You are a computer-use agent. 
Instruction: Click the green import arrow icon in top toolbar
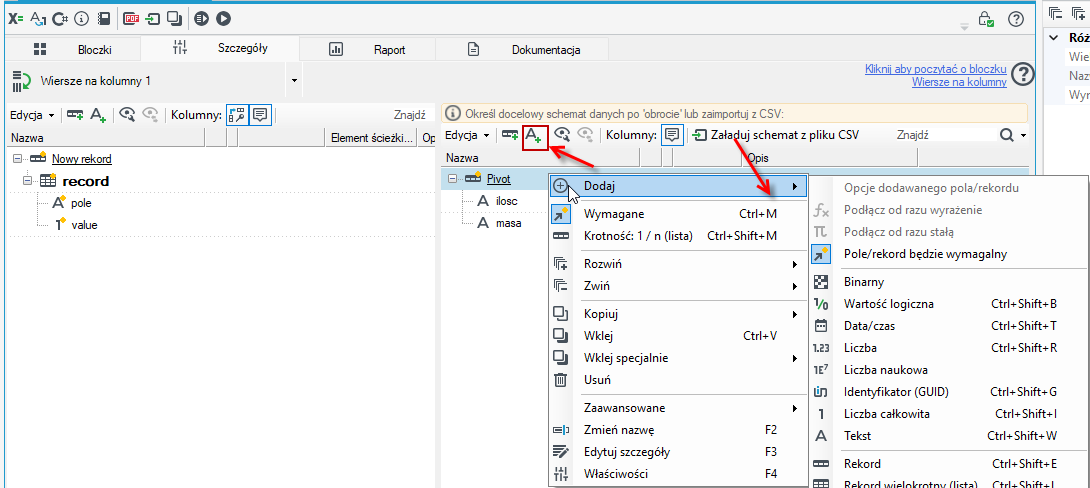coord(153,19)
